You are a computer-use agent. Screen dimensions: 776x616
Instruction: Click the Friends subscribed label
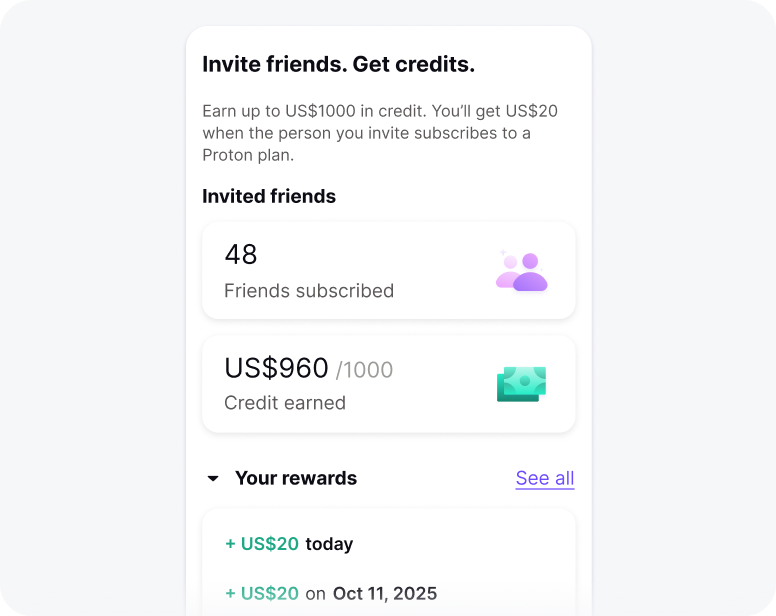pyautogui.click(x=309, y=291)
